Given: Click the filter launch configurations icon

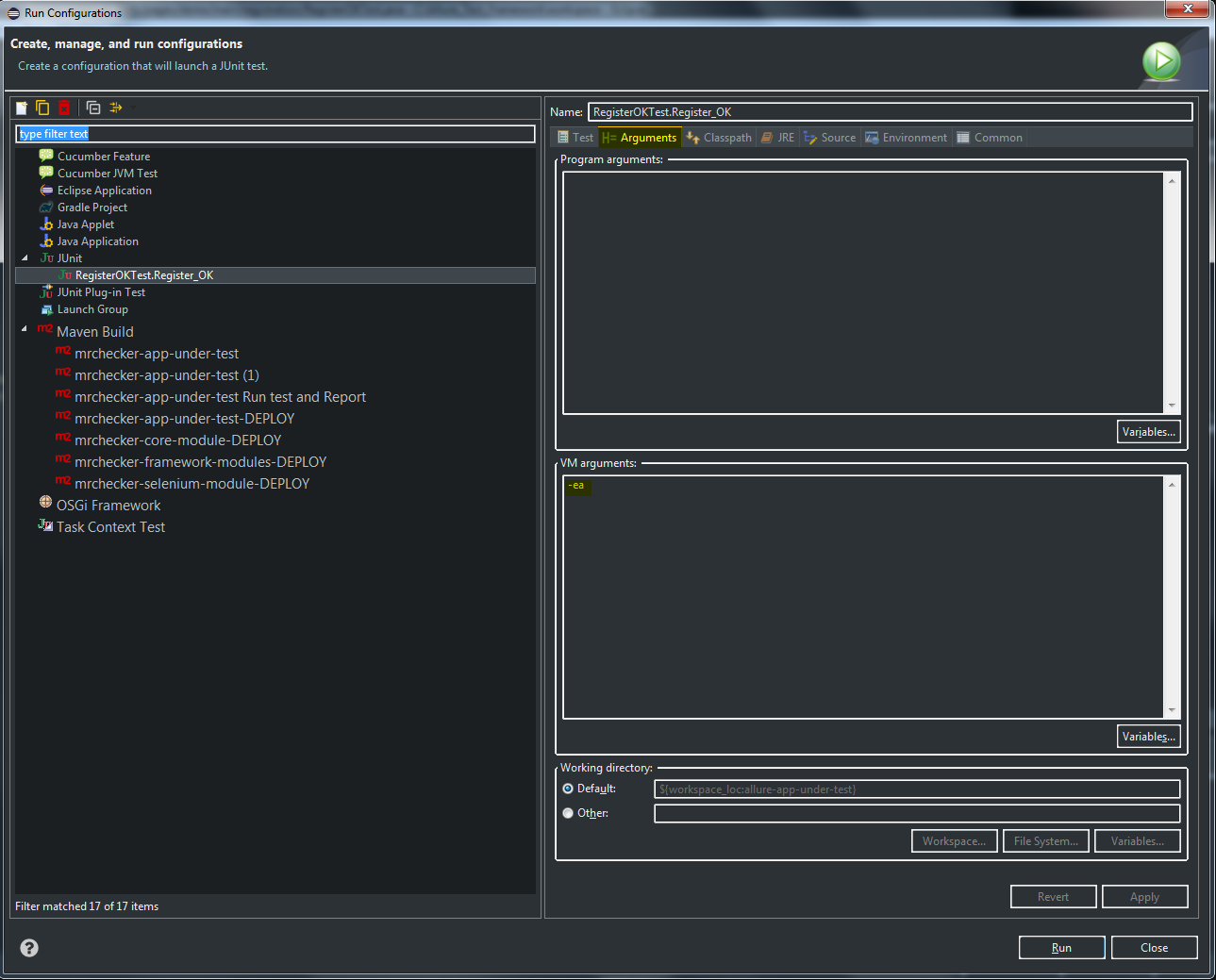Looking at the screenshot, I should point(116,108).
